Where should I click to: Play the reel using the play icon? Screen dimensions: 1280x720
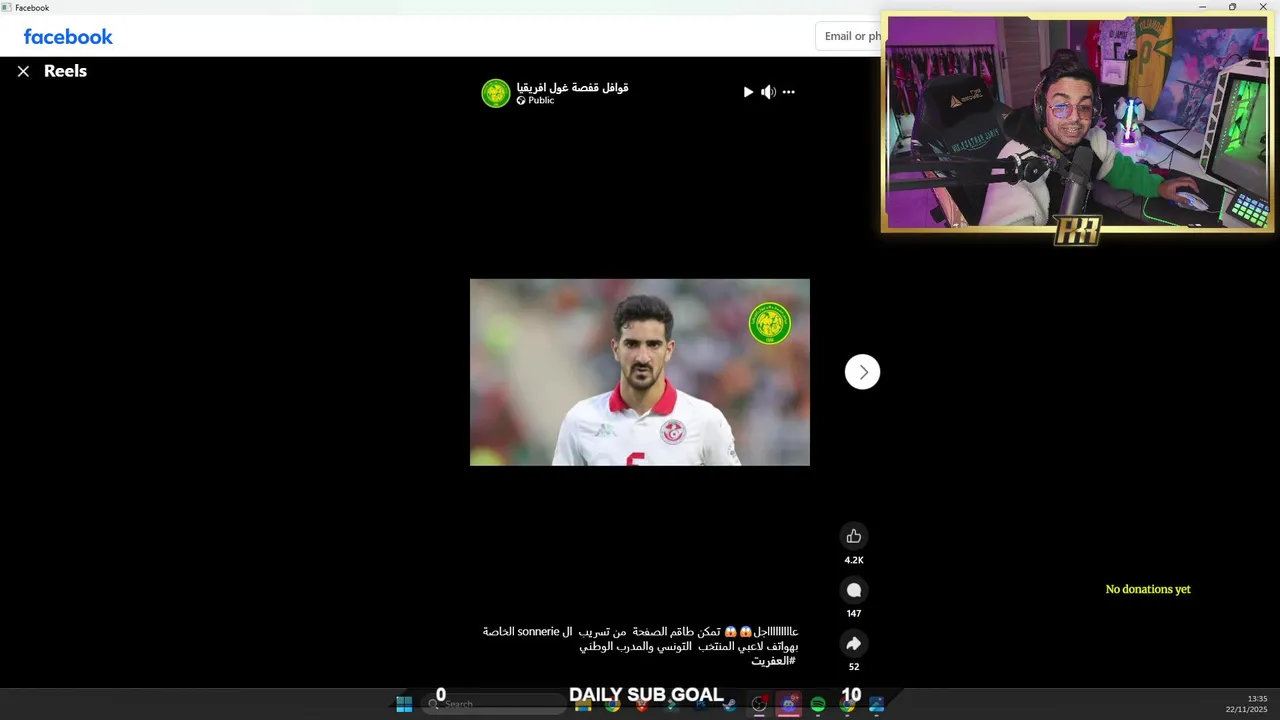pyautogui.click(x=748, y=92)
